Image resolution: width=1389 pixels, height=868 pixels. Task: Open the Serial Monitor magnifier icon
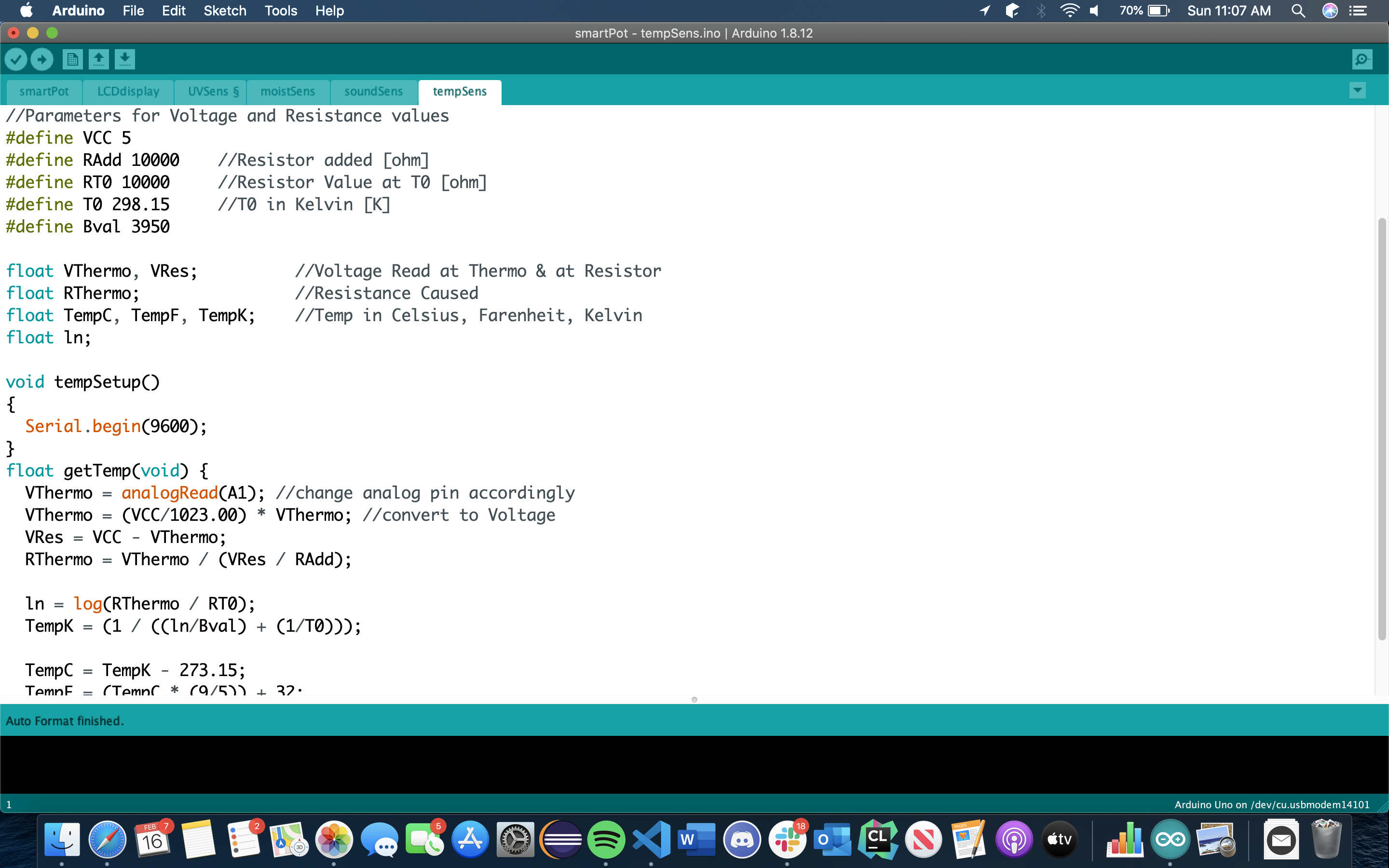[x=1362, y=59]
